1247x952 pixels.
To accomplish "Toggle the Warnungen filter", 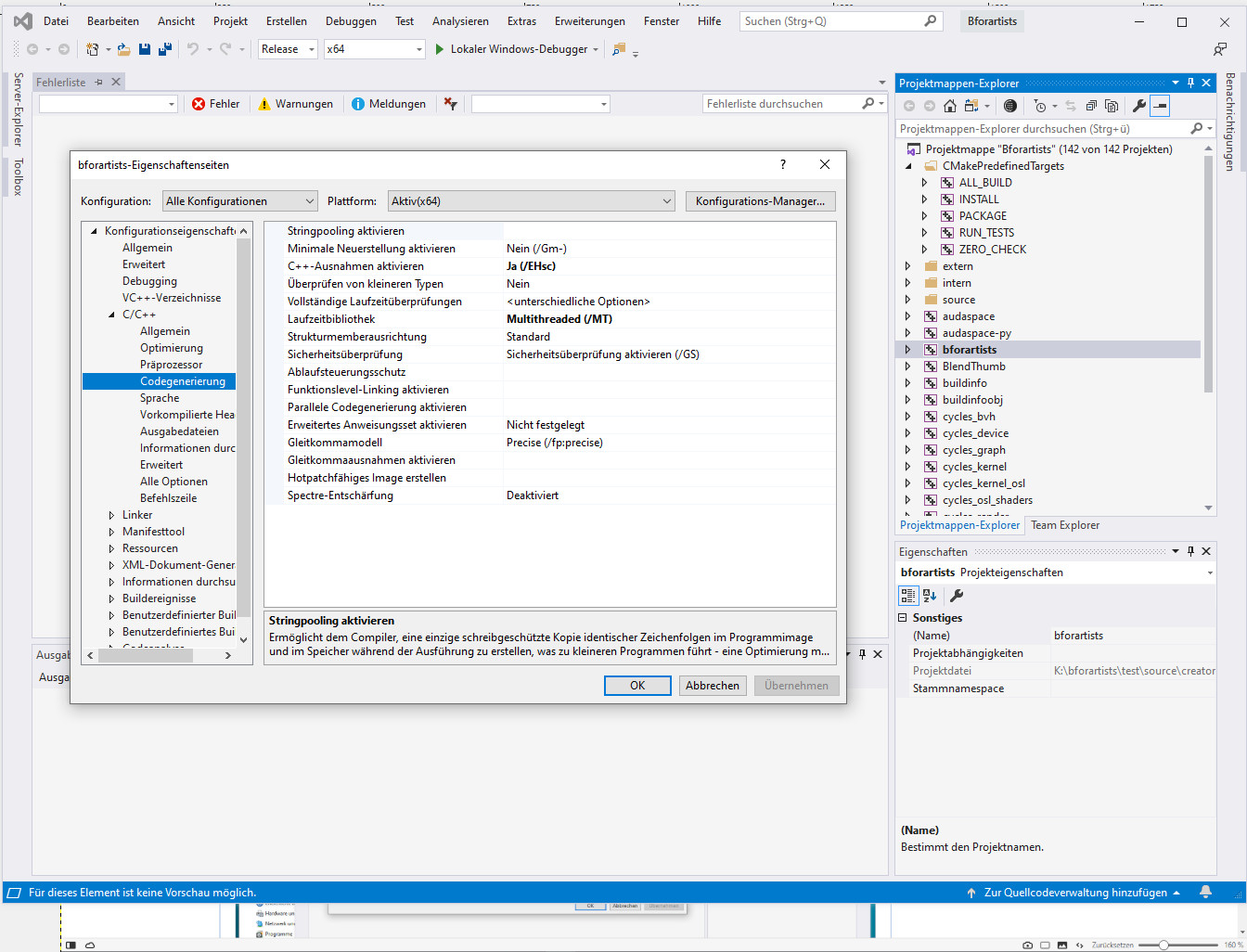I will click(295, 104).
